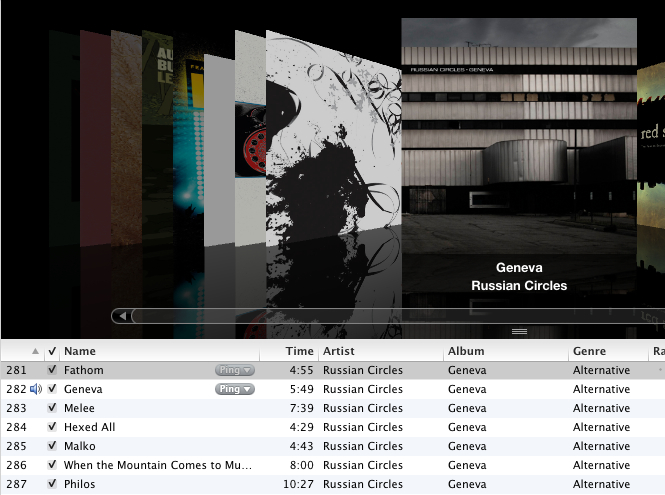Click the speaker now-playing icon beside Geneva
The image size is (665, 495).
tap(36, 389)
